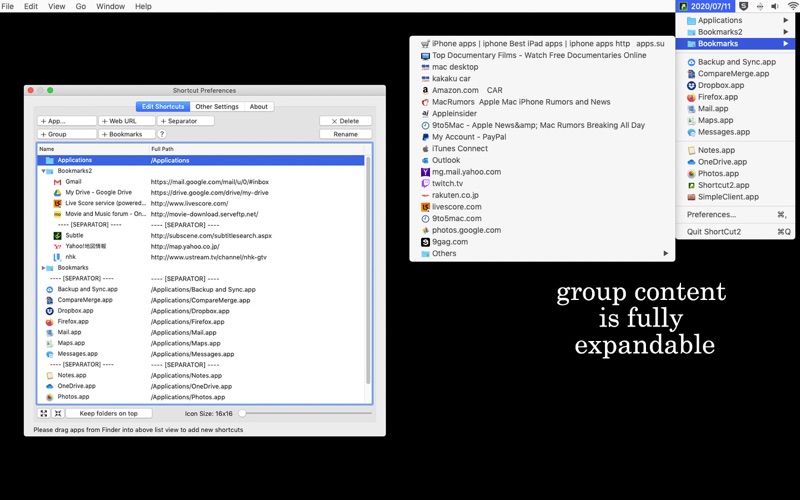The image size is (800, 500).
Task: Click the Gmail icon in shortcut list
Action: (57, 182)
